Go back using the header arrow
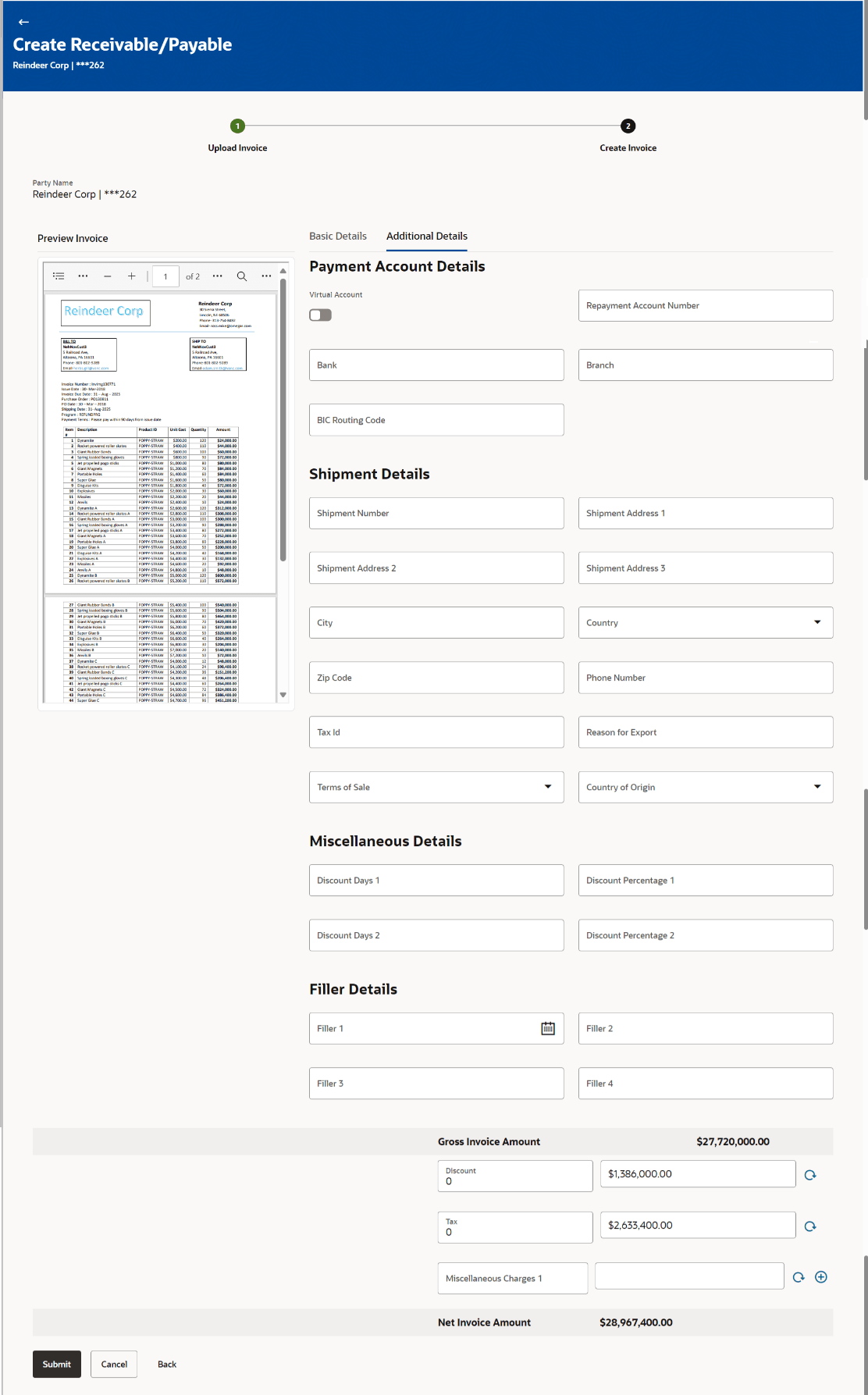The width and height of the screenshot is (868, 1395). pos(23,22)
